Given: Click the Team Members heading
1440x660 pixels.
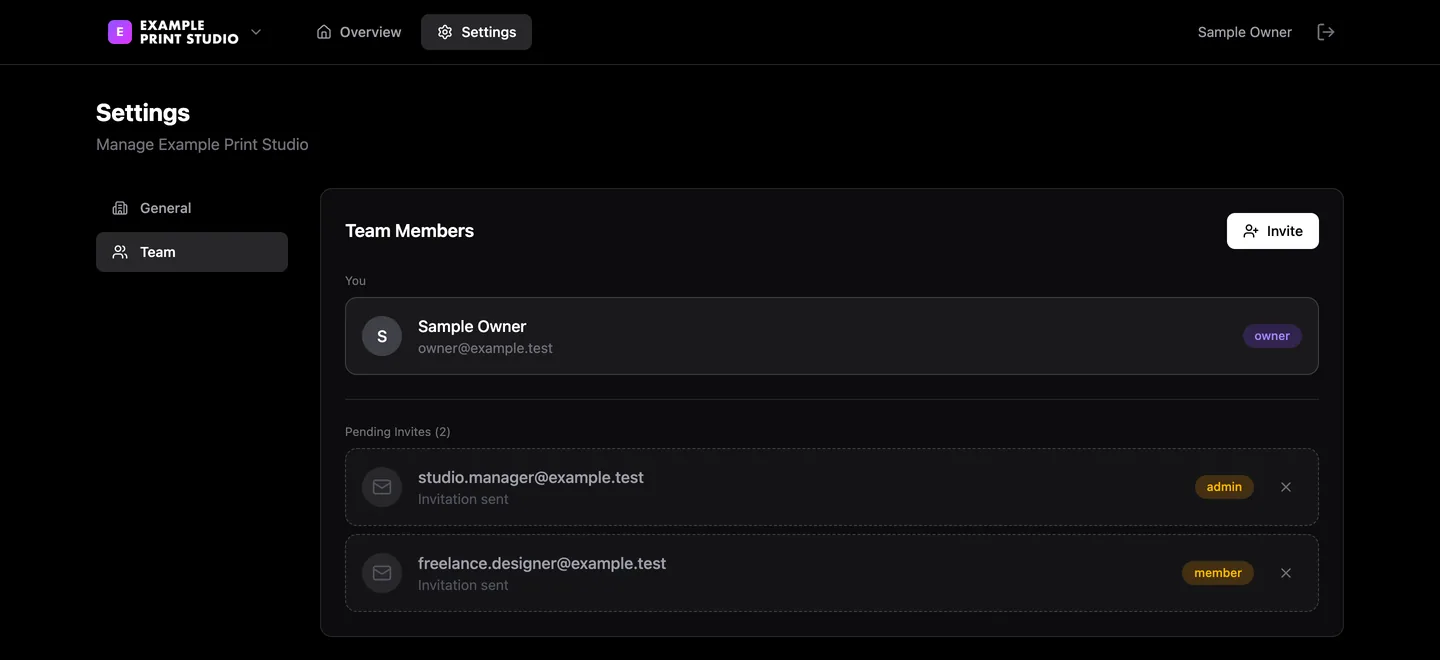Looking at the screenshot, I should click(x=410, y=231).
